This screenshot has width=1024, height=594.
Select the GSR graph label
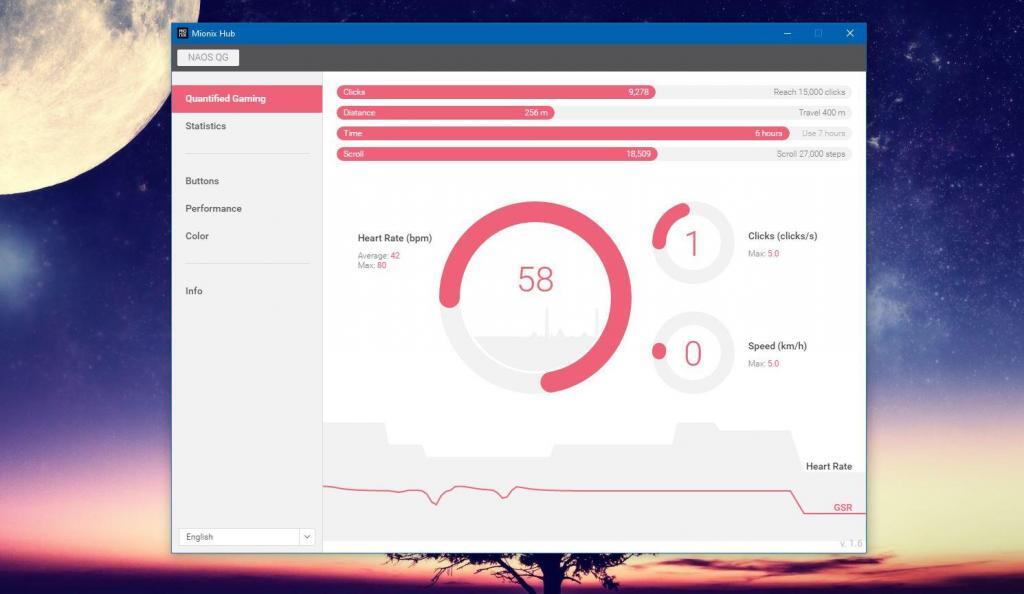843,508
